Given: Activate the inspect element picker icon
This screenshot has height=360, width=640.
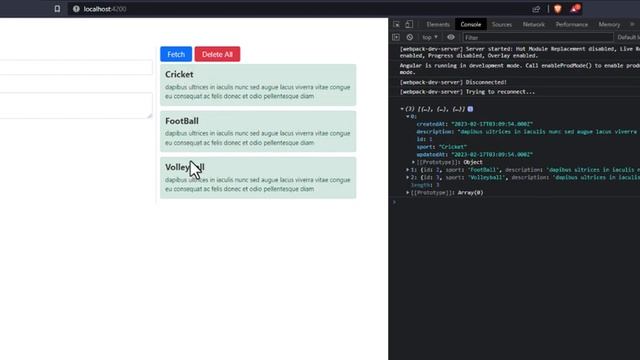Looking at the screenshot, I should (x=396, y=24).
